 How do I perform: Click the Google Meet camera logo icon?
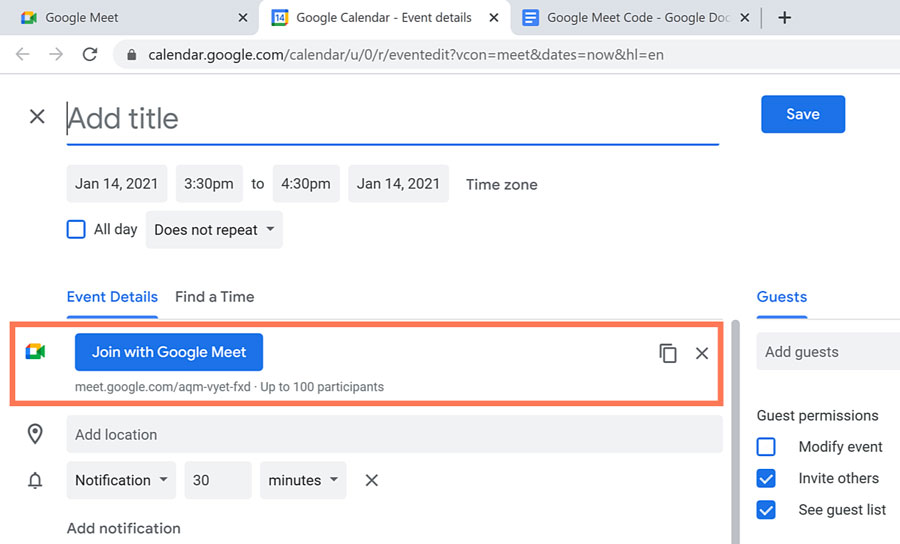(36, 351)
